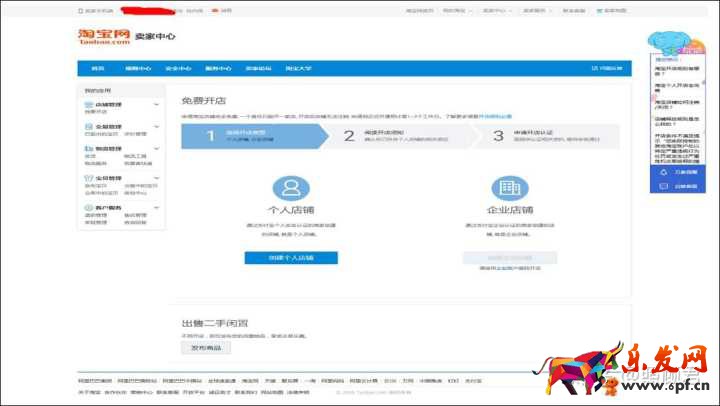Collapse the 店铺管理 sidebar section
This screenshot has width=720, height=406.
(x=156, y=104)
